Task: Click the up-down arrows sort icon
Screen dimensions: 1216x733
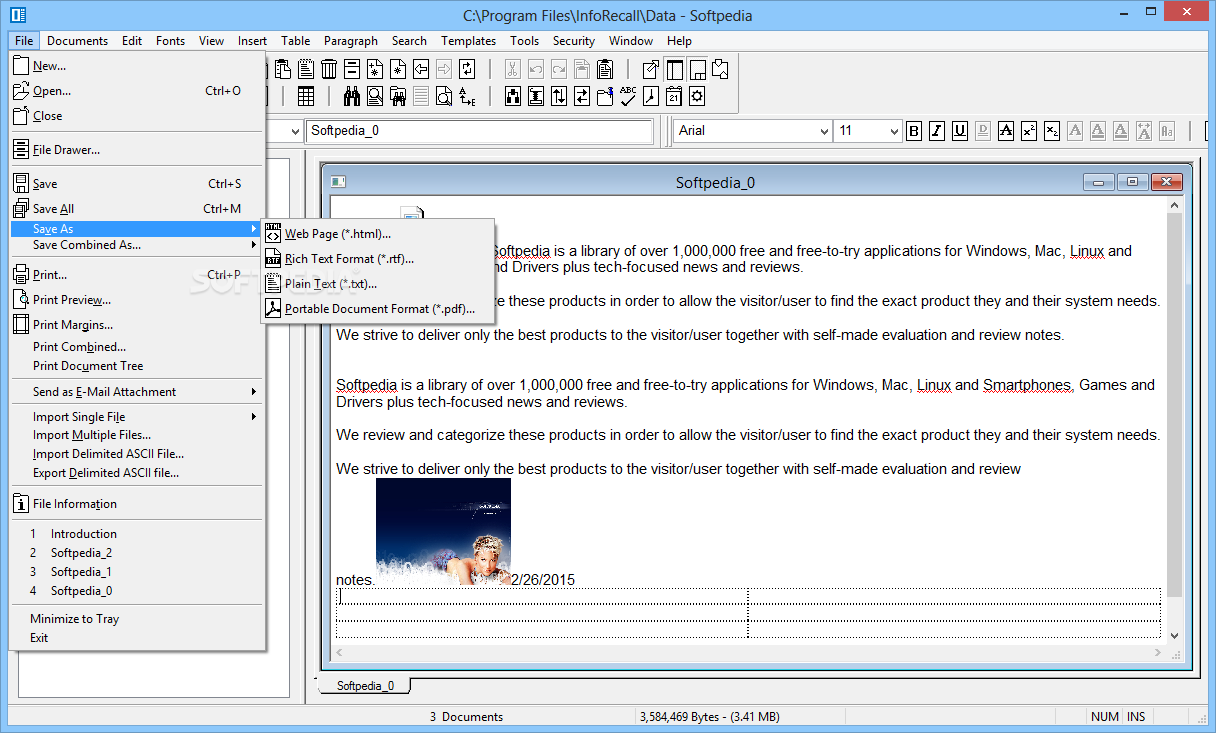Action: coord(559,96)
